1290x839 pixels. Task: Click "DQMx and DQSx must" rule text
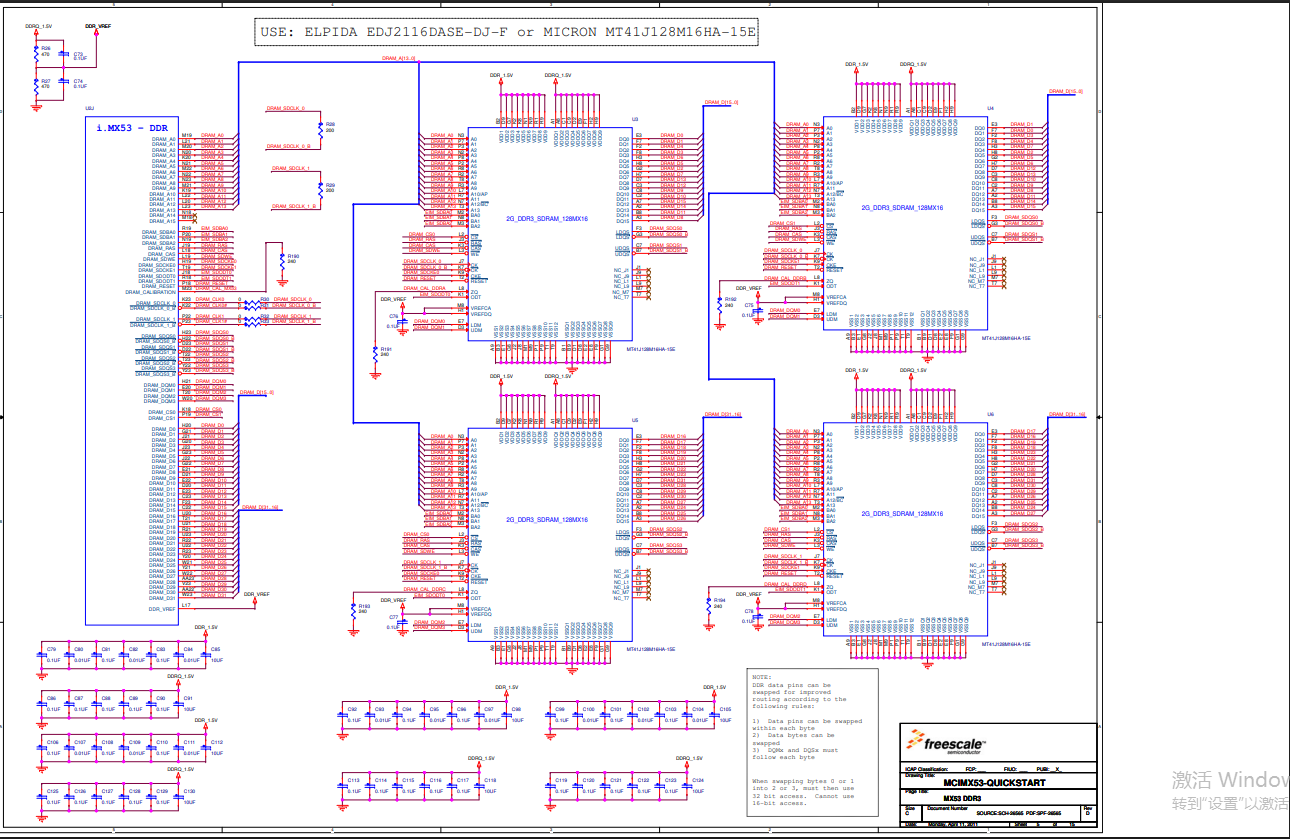point(802,750)
